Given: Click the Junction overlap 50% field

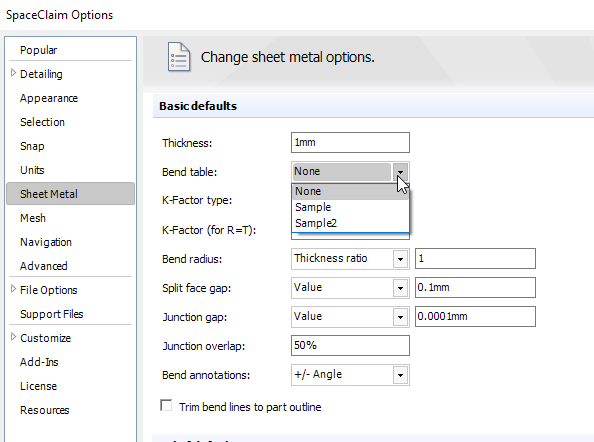Looking at the screenshot, I should coord(350,345).
